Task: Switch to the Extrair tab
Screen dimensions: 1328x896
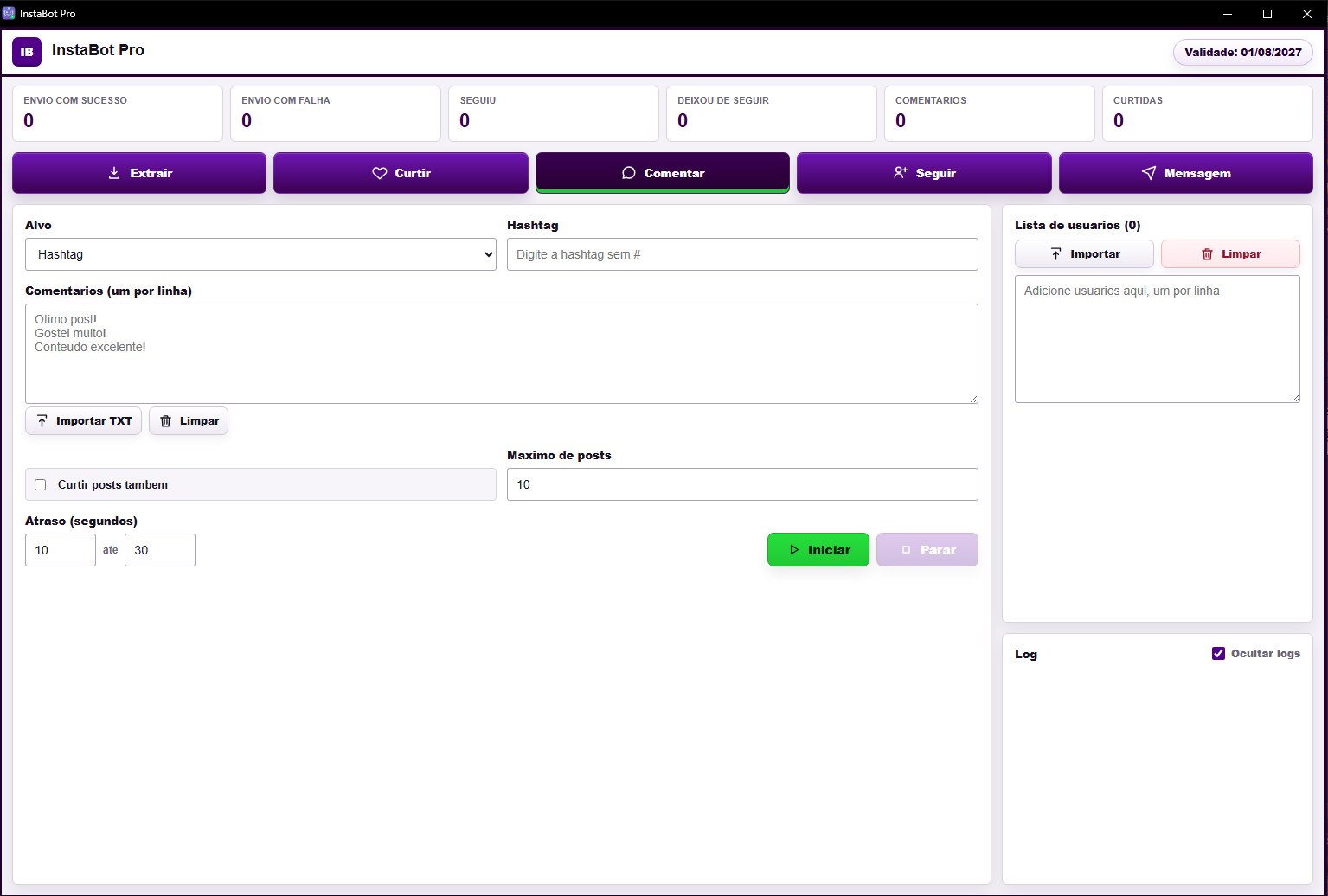Action: (139, 173)
